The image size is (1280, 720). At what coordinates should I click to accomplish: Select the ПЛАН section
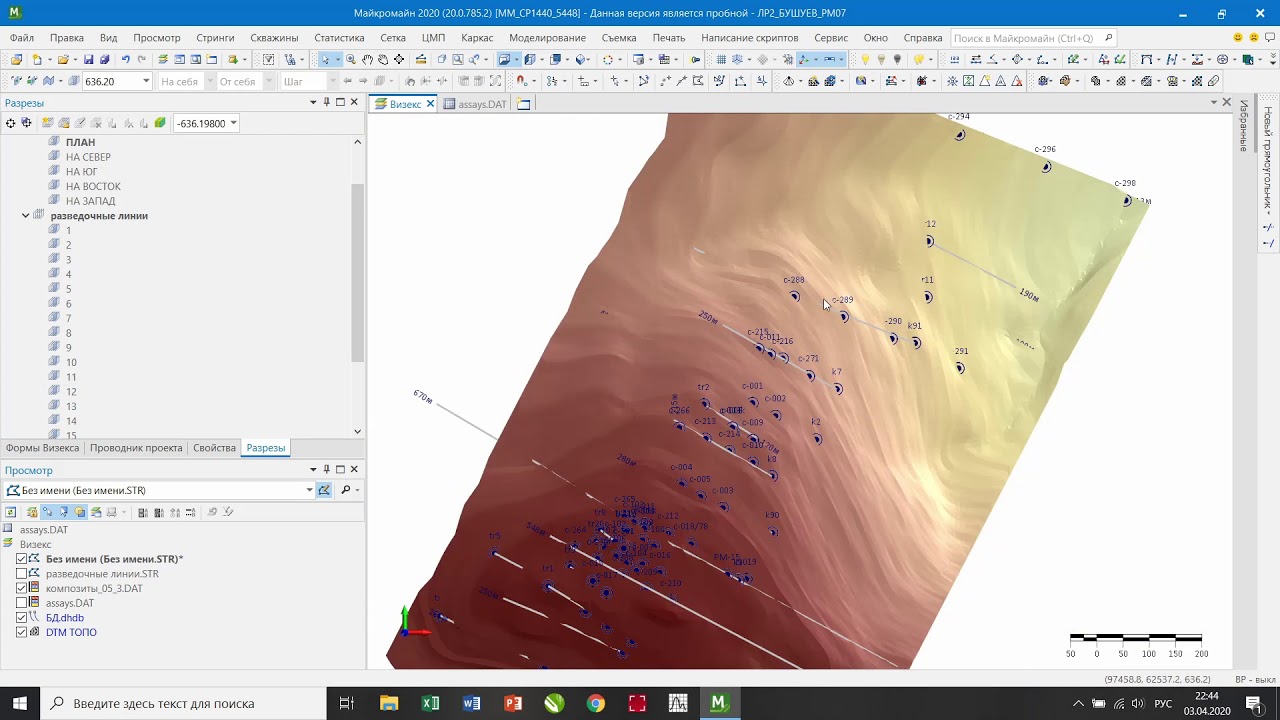(80, 142)
